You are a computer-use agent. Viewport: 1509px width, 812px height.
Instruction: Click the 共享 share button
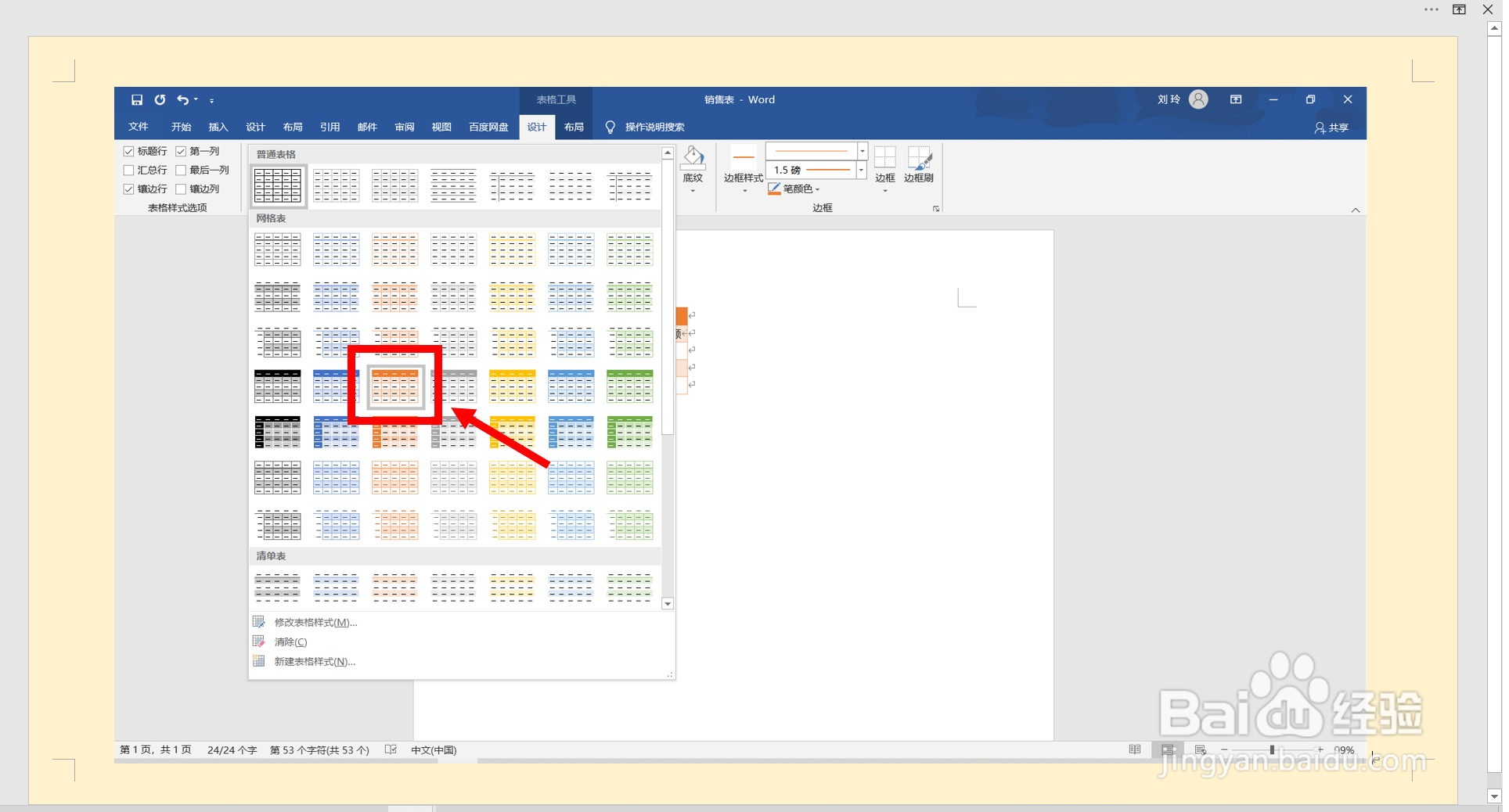tap(1331, 128)
